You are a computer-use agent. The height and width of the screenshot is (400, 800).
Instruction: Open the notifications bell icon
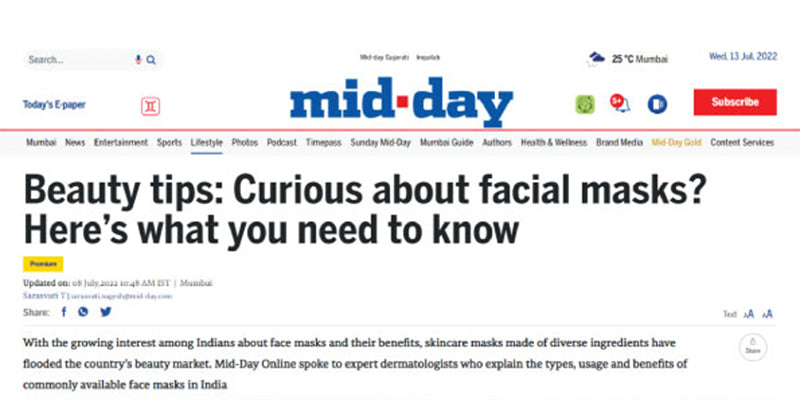tap(618, 103)
